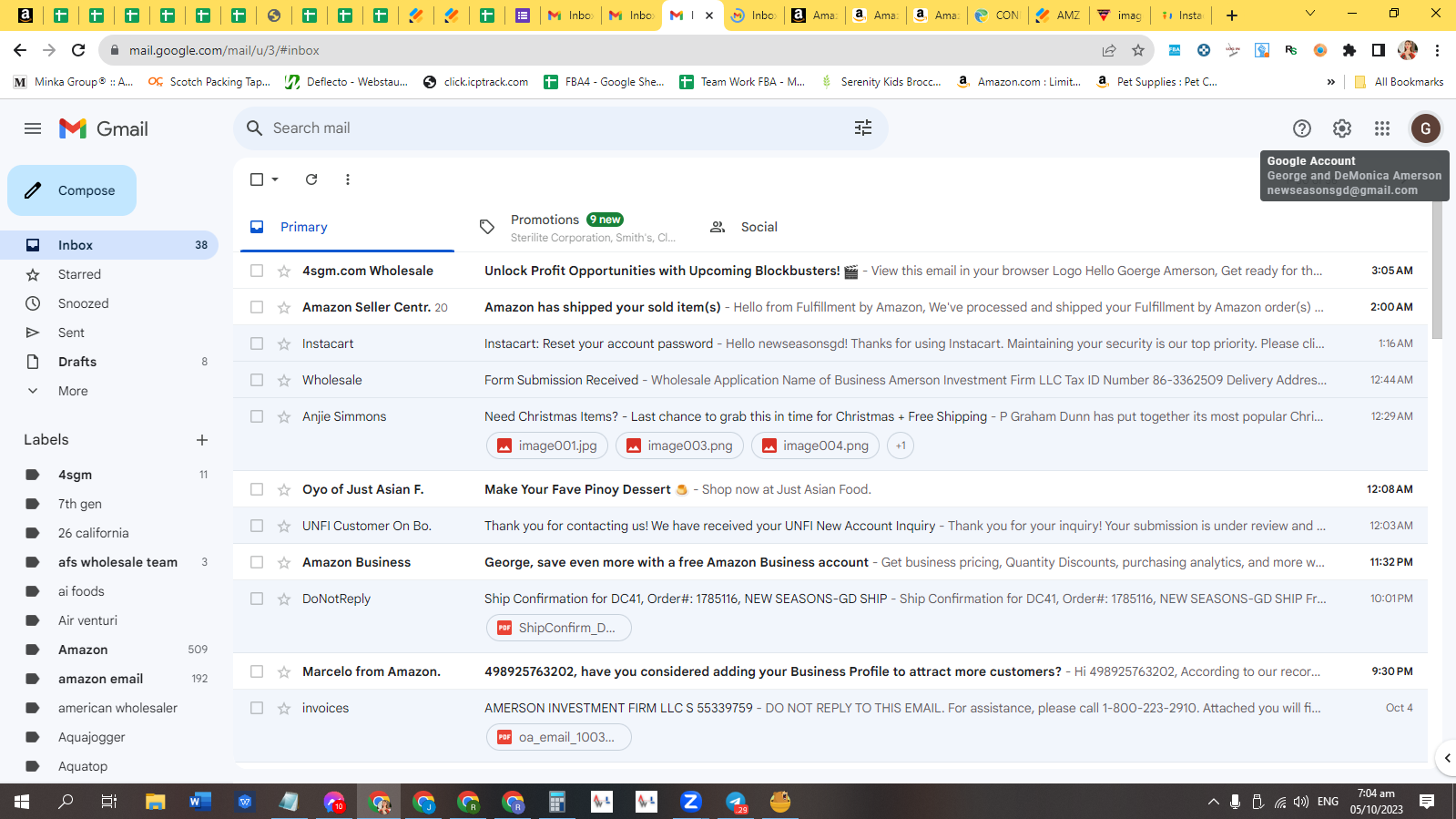Open a new Chrome tab

[x=1232, y=15]
